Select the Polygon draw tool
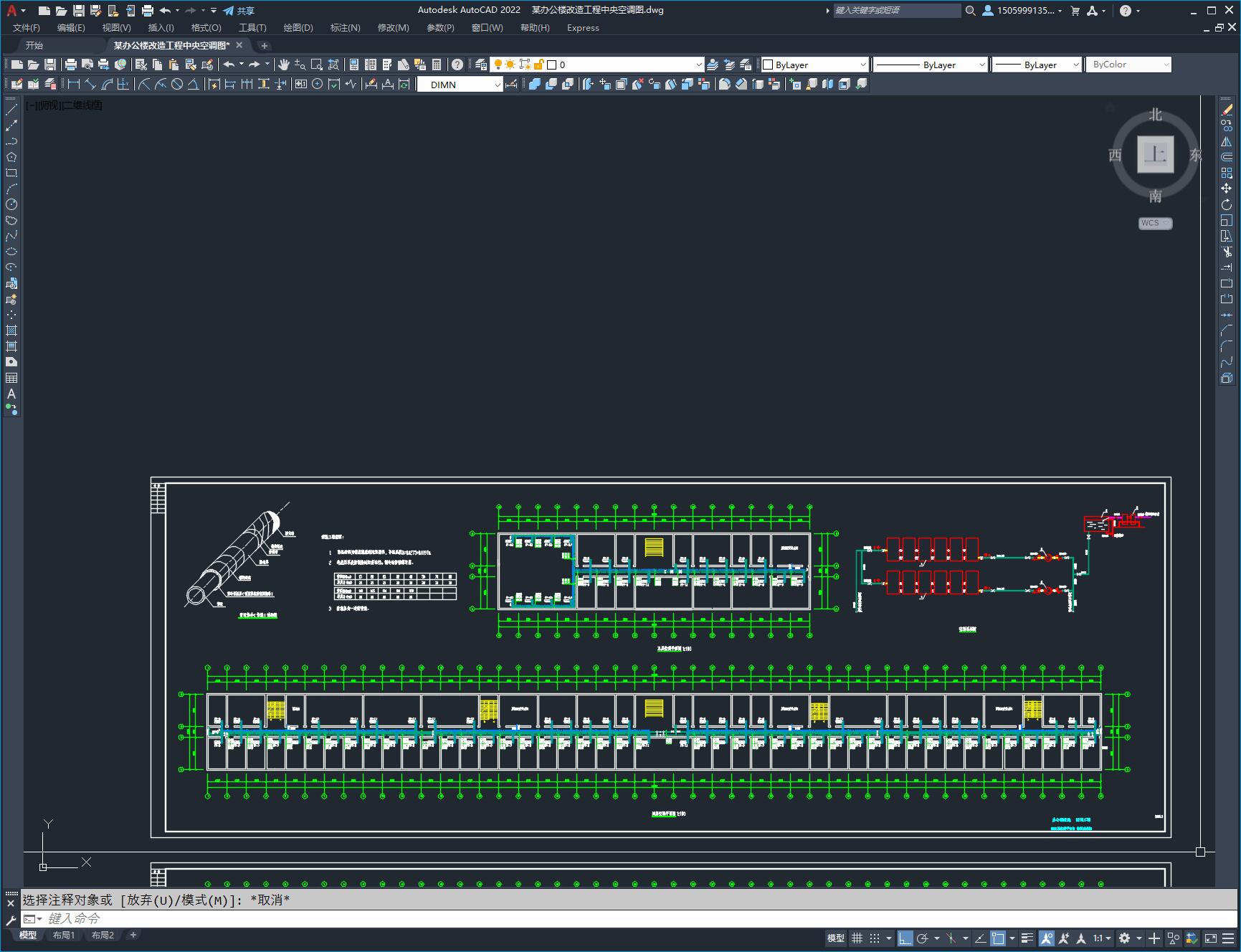 (x=11, y=157)
